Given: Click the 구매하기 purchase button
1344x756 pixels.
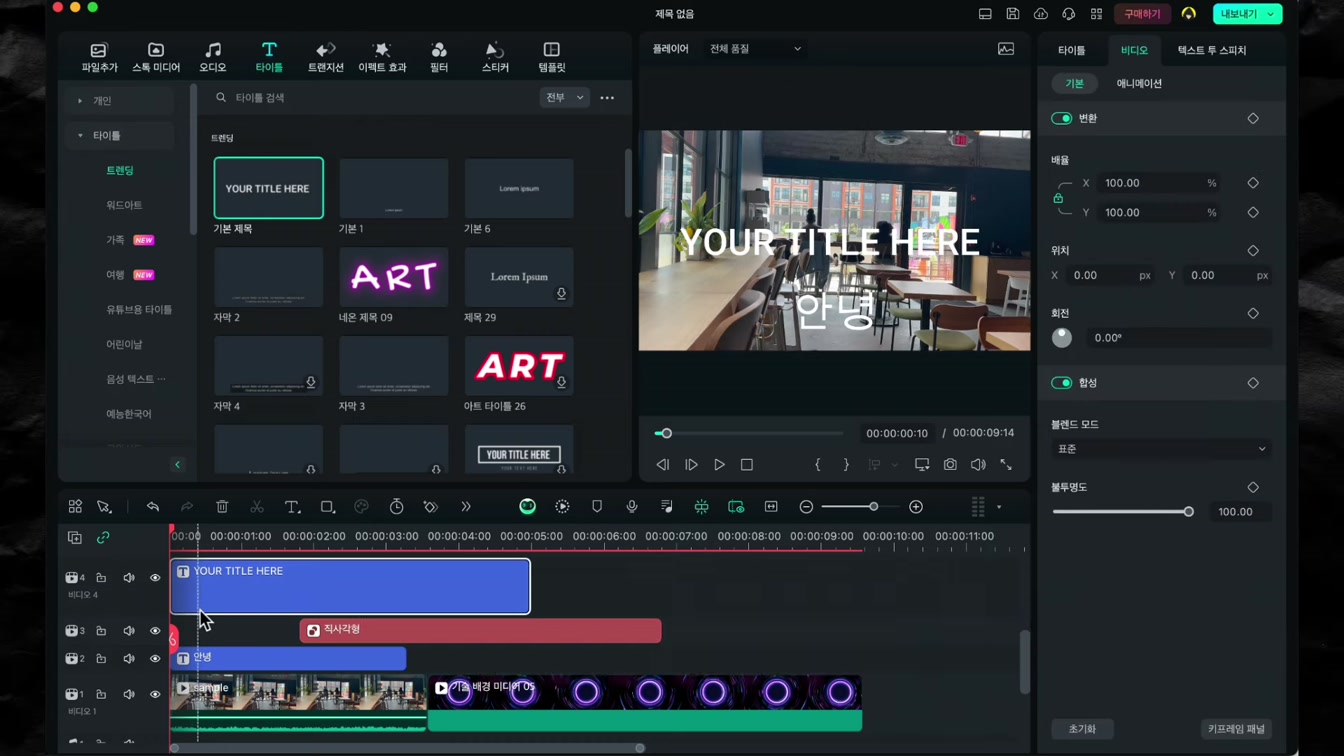Looking at the screenshot, I should pos(1142,14).
